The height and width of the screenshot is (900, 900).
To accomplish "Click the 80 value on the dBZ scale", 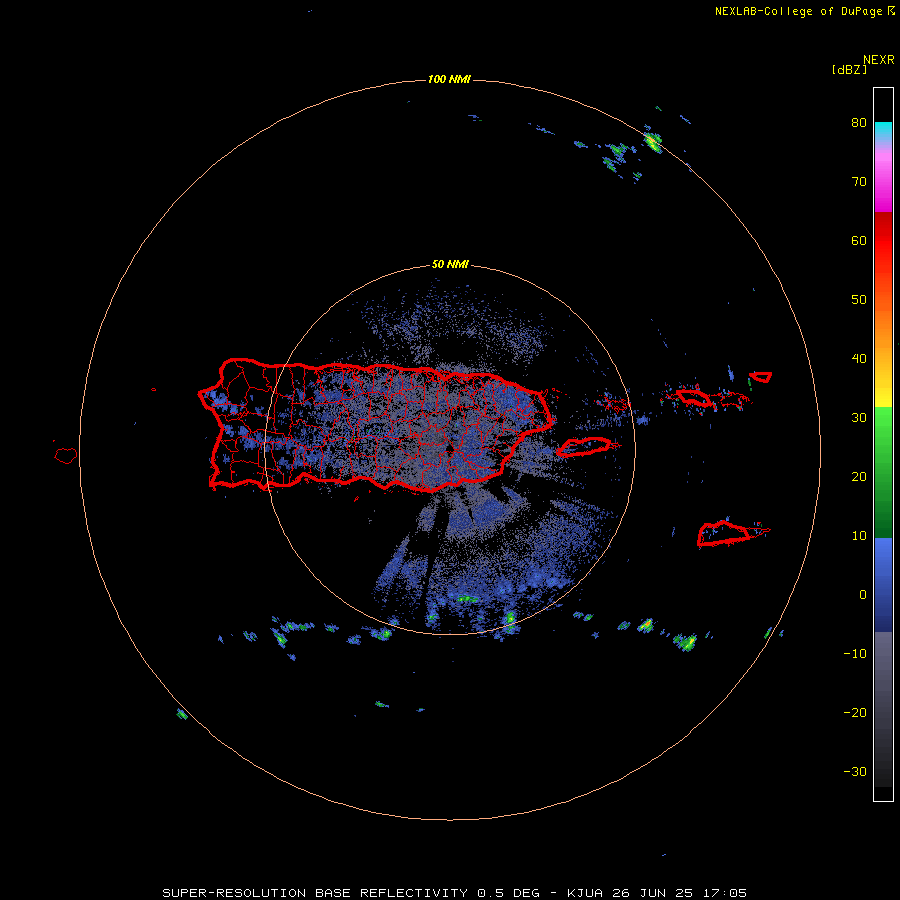I will click(x=859, y=123).
